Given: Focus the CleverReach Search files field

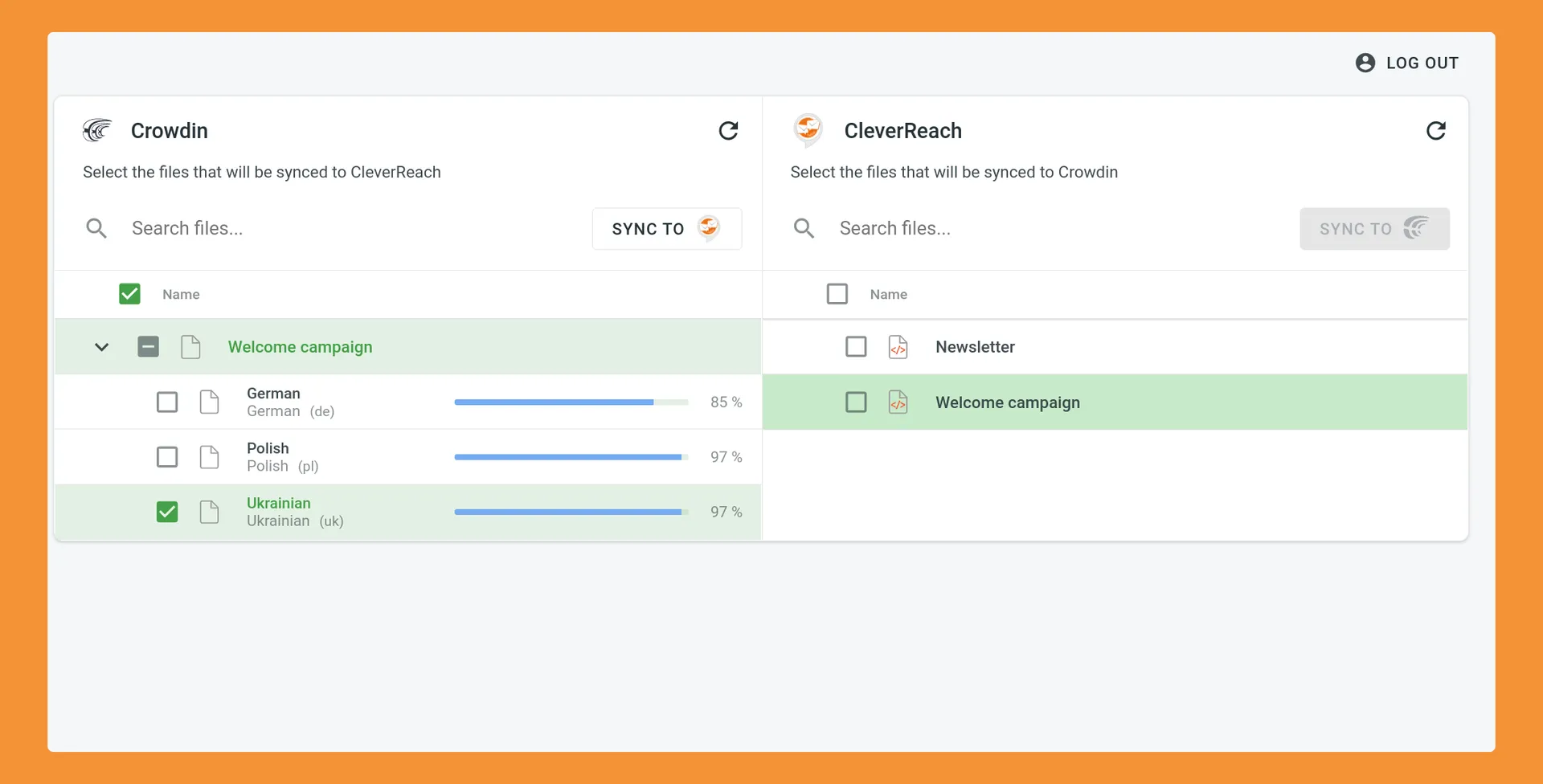Looking at the screenshot, I should 1061,228.
